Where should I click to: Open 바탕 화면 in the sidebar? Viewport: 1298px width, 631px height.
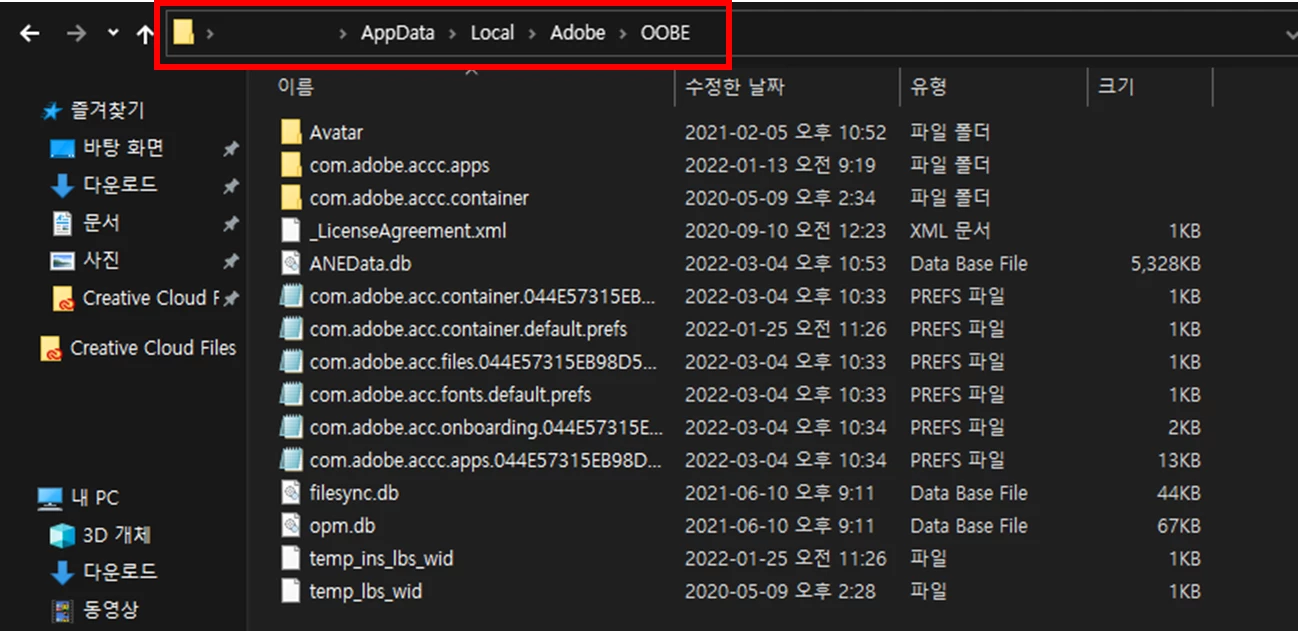(x=123, y=148)
